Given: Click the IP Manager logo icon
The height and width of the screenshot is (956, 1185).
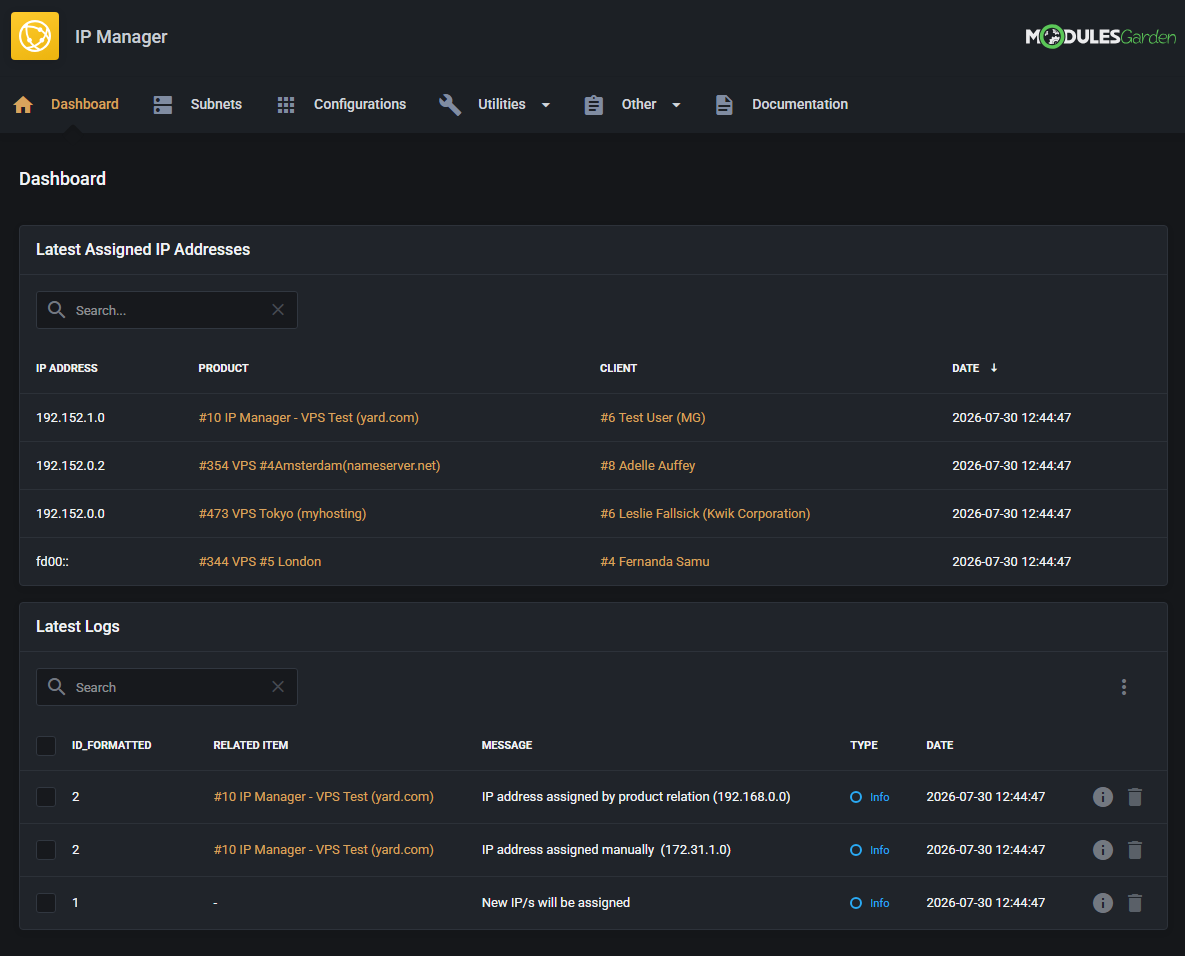Looking at the screenshot, I should point(35,36).
